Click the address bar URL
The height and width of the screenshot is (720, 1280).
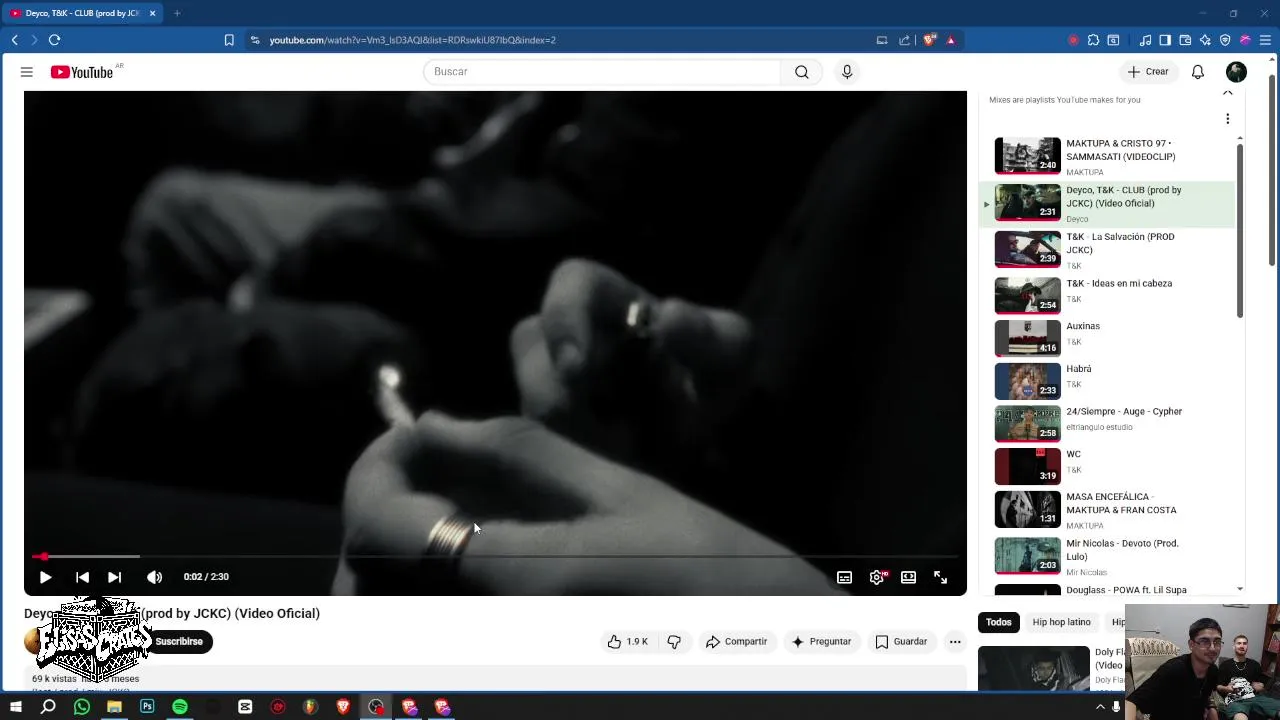pyautogui.click(x=412, y=40)
